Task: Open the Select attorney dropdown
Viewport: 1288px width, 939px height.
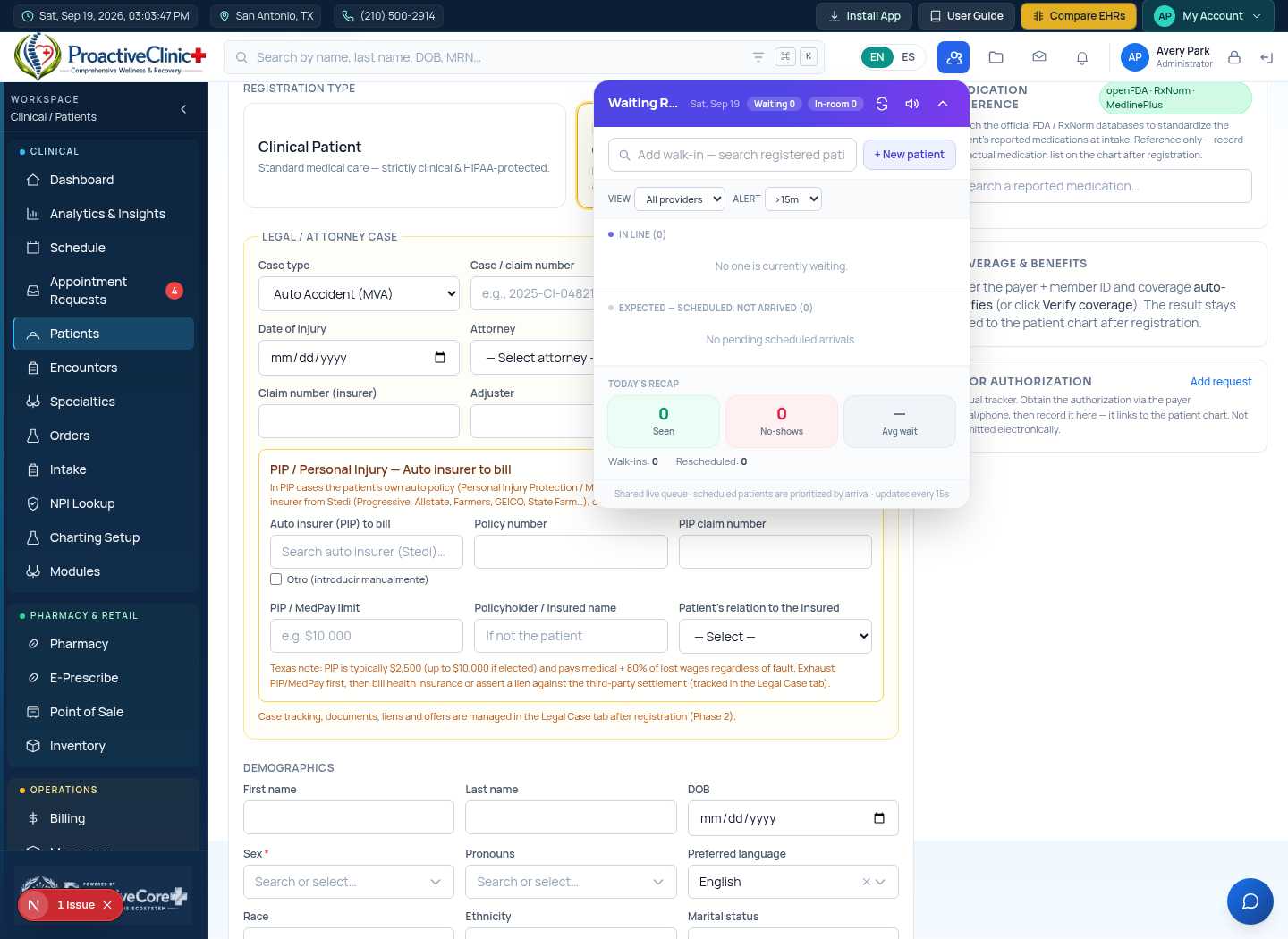Action: coord(533,358)
